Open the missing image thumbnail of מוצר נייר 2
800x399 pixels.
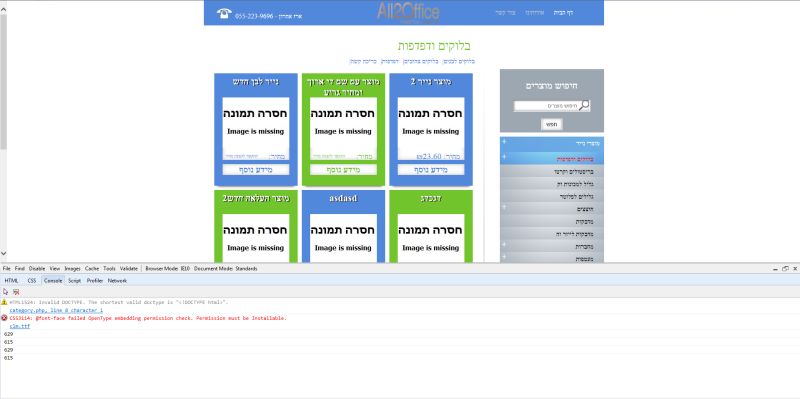(x=431, y=124)
